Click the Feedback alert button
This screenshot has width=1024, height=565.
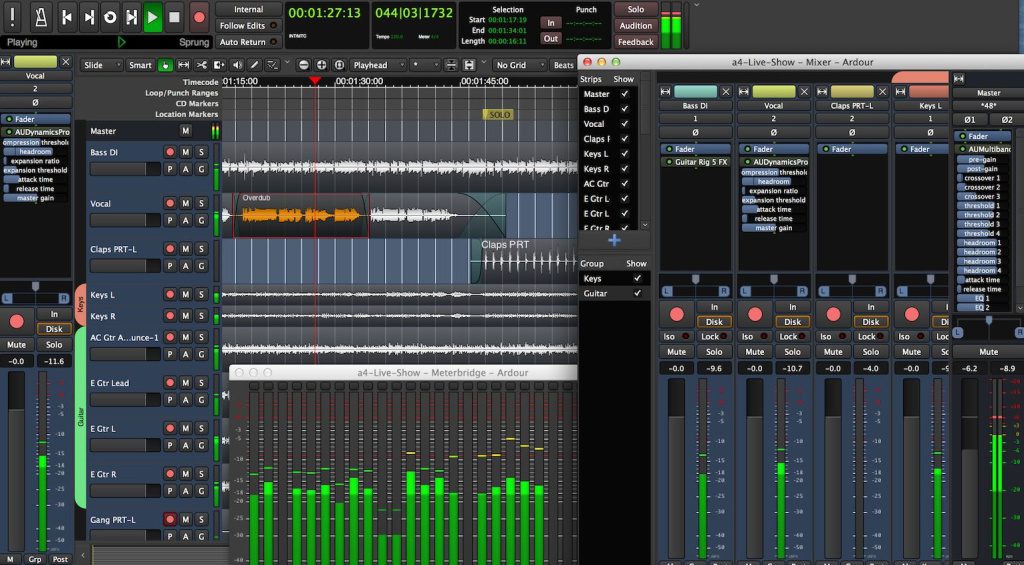tap(635, 42)
